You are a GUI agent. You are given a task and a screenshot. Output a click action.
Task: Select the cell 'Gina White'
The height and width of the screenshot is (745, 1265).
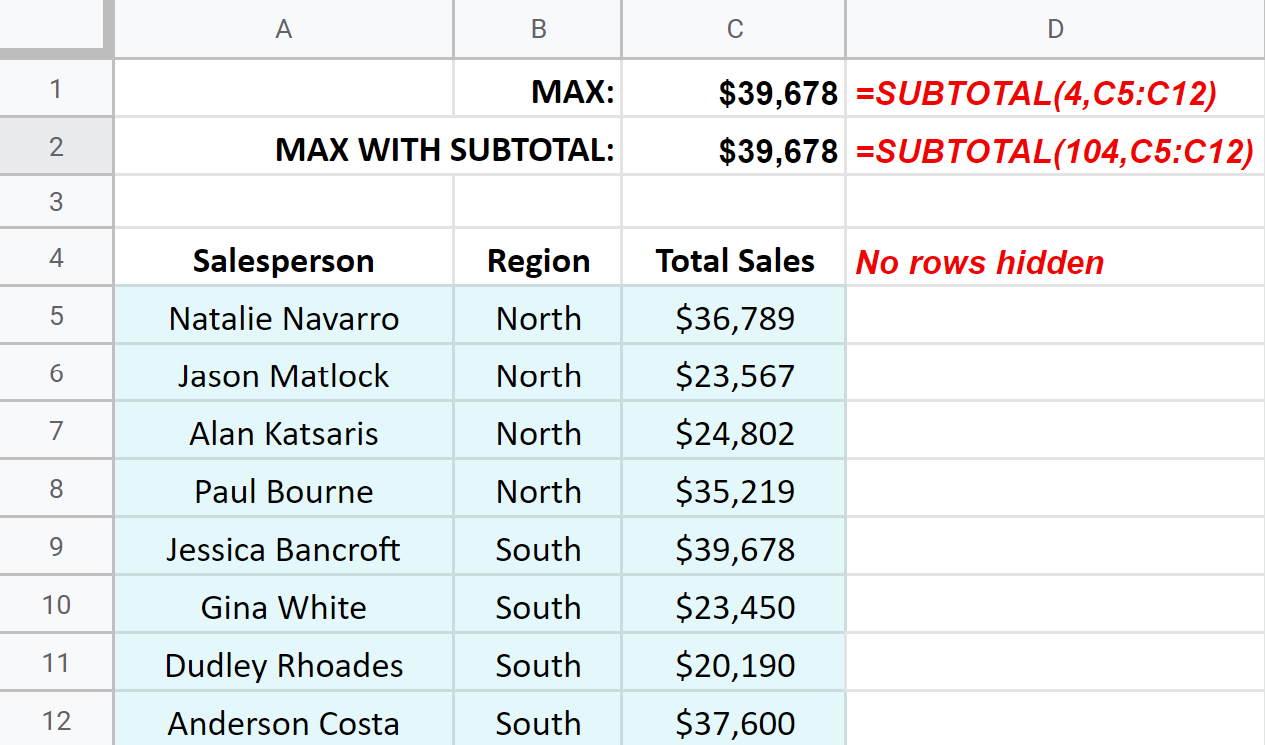(284, 605)
